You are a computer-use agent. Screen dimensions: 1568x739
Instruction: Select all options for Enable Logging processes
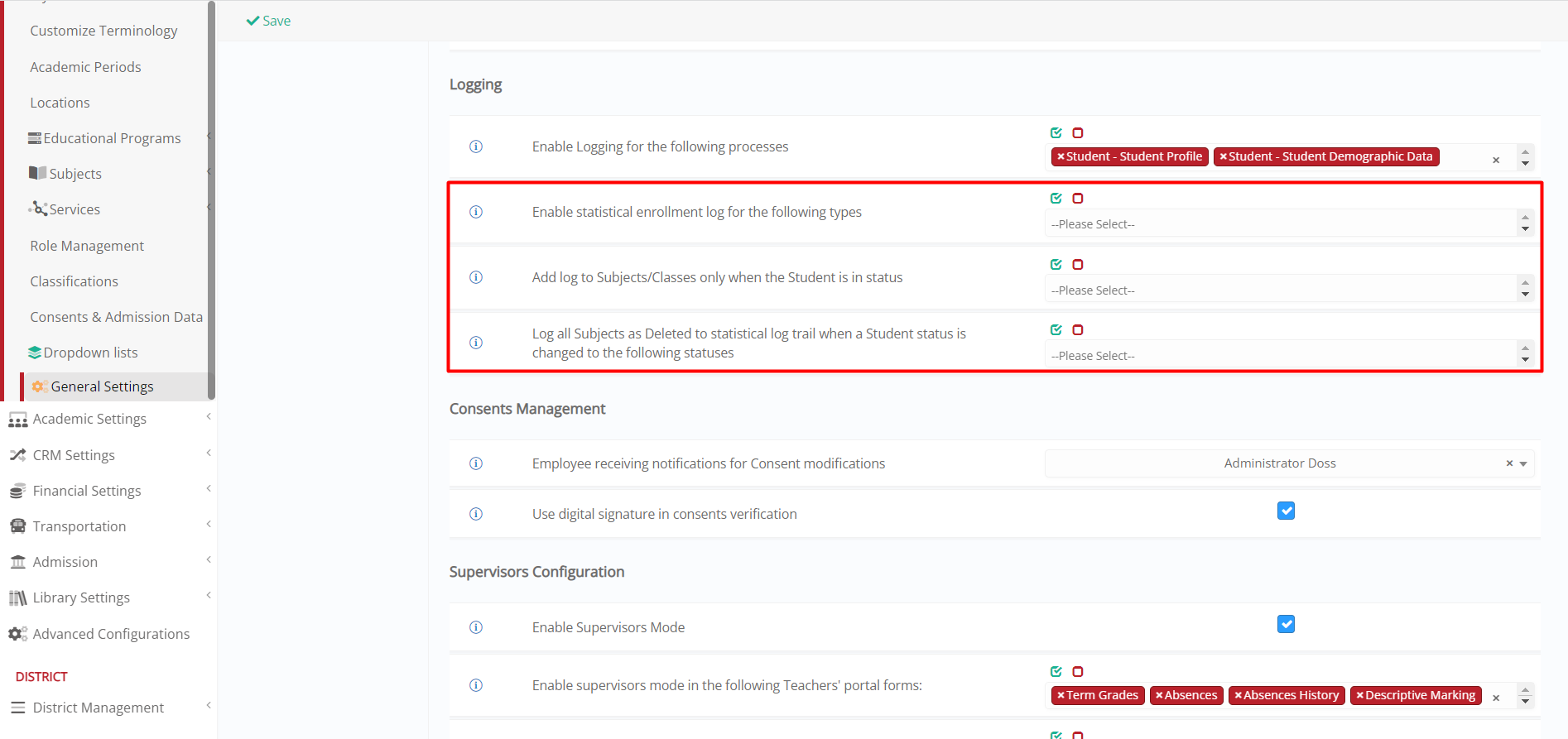[1056, 132]
